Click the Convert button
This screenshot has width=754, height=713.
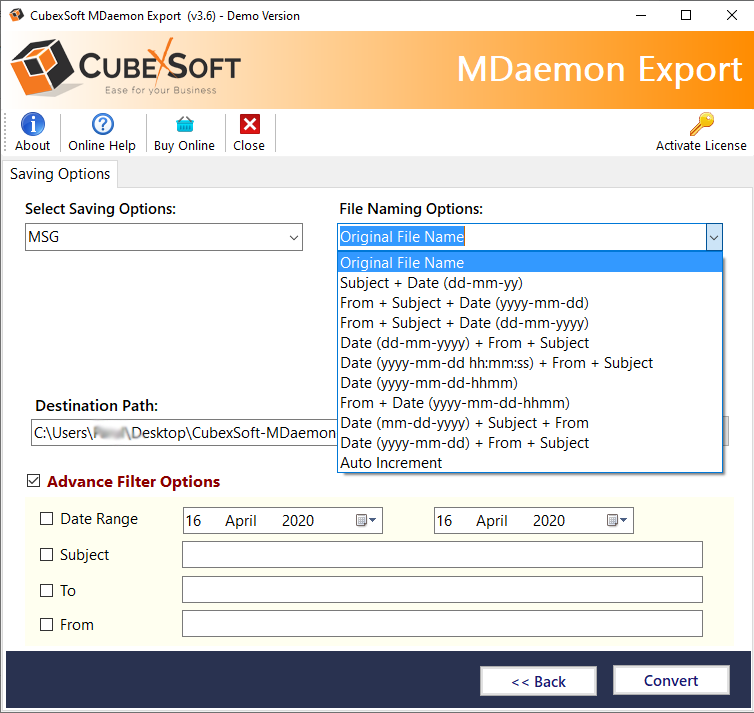pos(671,681)
